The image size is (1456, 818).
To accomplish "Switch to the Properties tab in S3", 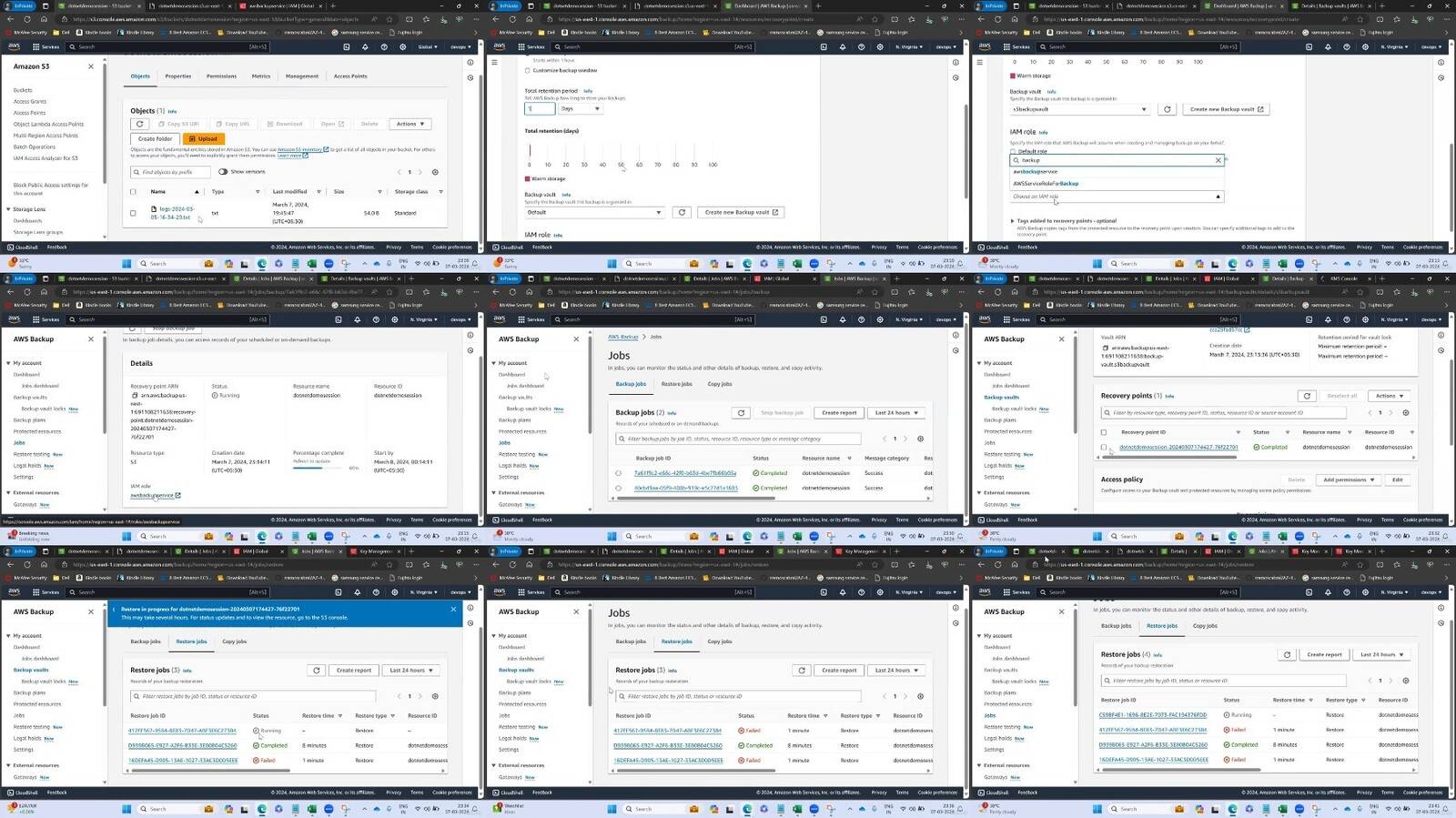I will [x=178, y=76].
